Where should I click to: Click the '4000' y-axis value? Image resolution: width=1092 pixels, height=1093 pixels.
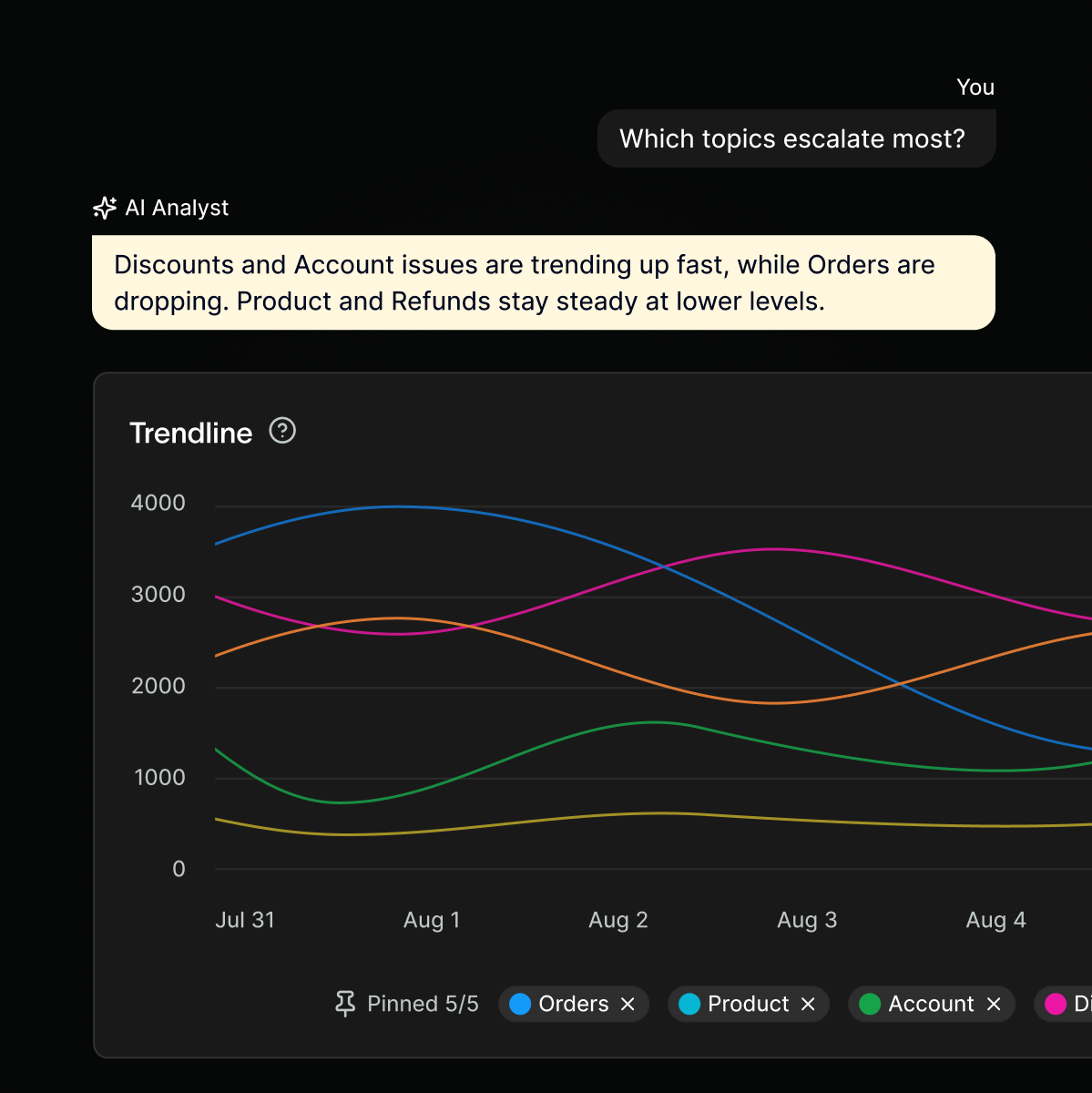(x=158, y=503)
